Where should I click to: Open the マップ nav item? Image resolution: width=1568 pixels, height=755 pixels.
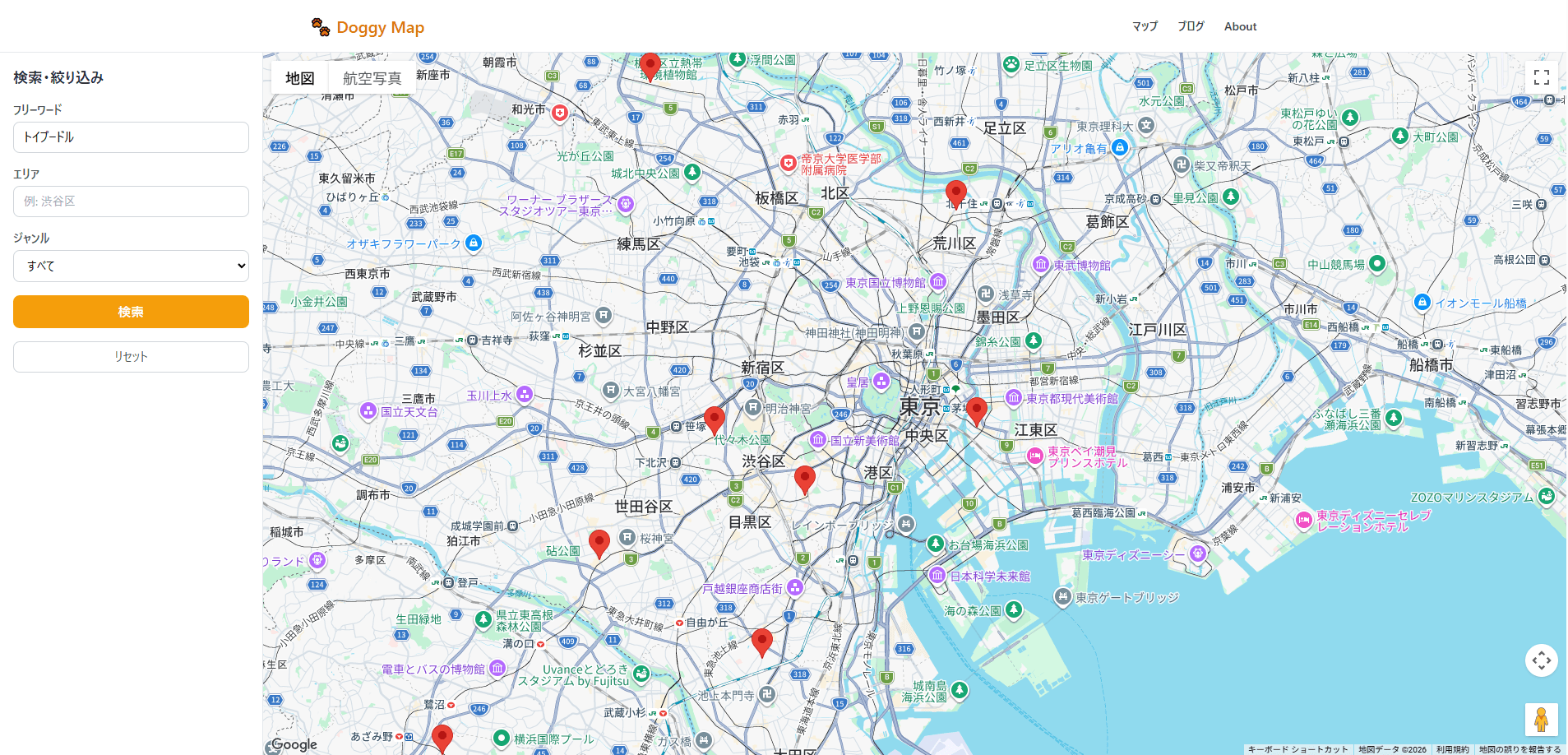[1145, 26]
